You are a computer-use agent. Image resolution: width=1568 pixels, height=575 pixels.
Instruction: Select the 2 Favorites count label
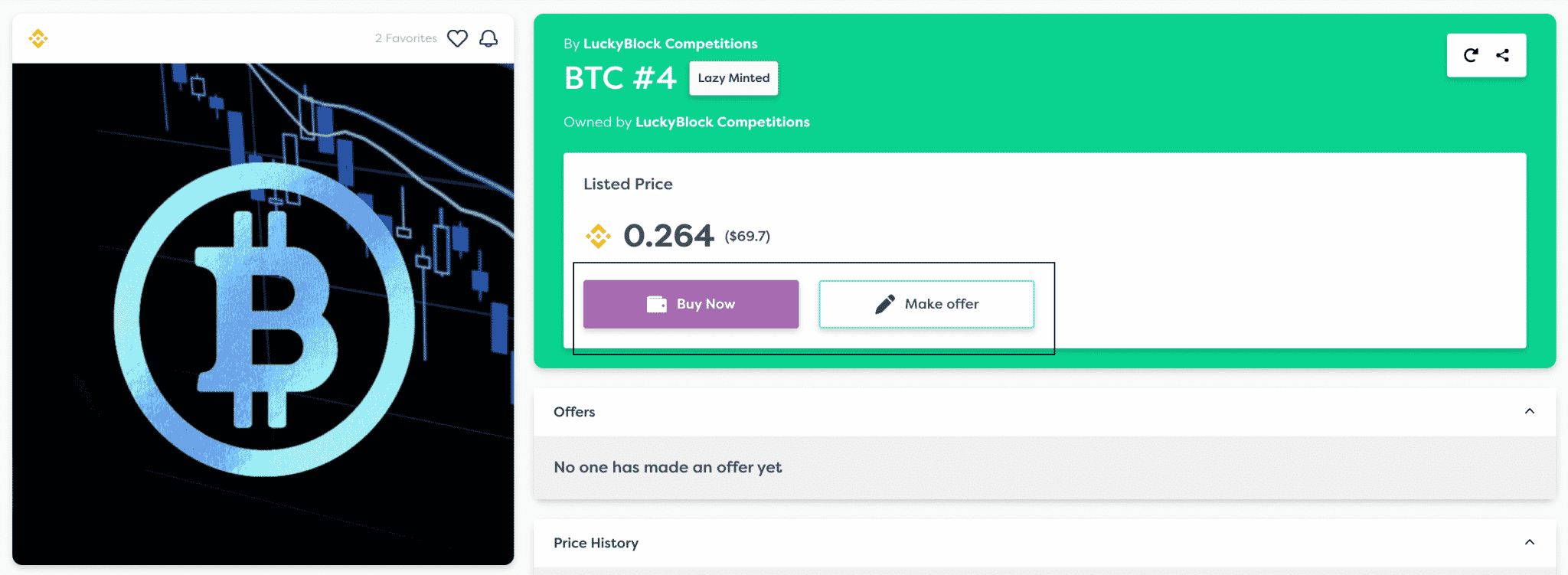(x=405, y=38)
